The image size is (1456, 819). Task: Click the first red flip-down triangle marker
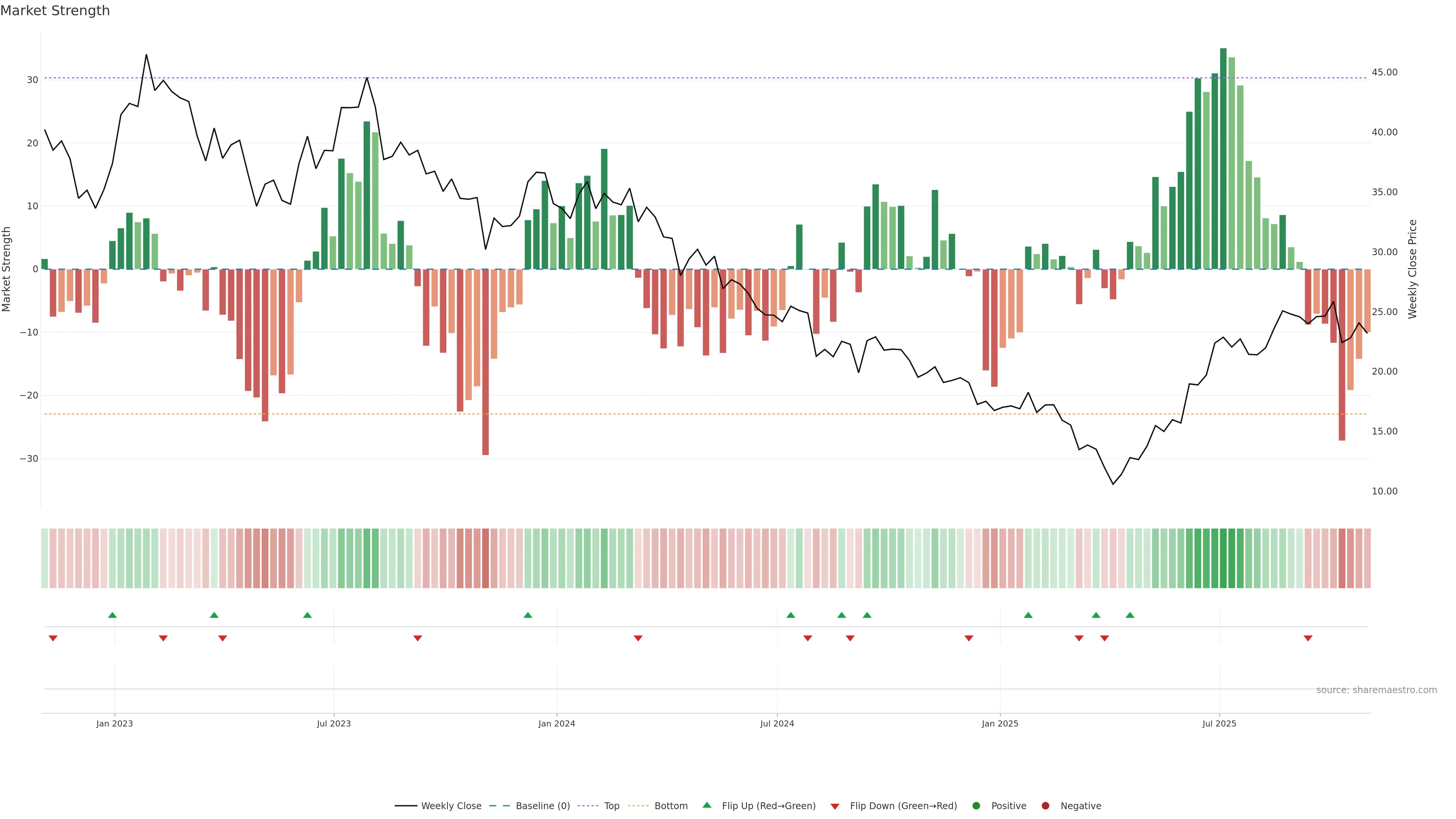pos(53,638)
